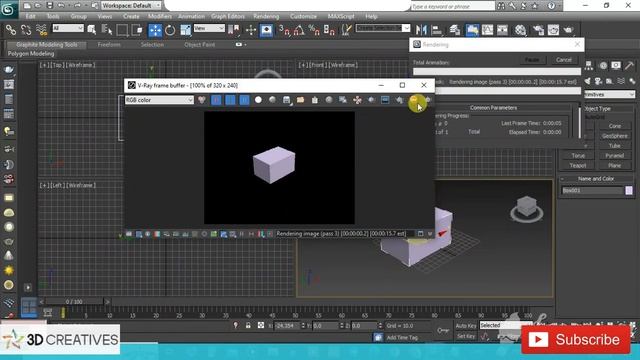Viewport: 640px width, 360px height.
Task: Activate the Select and Move tool
Action: (x=155, y=30)
